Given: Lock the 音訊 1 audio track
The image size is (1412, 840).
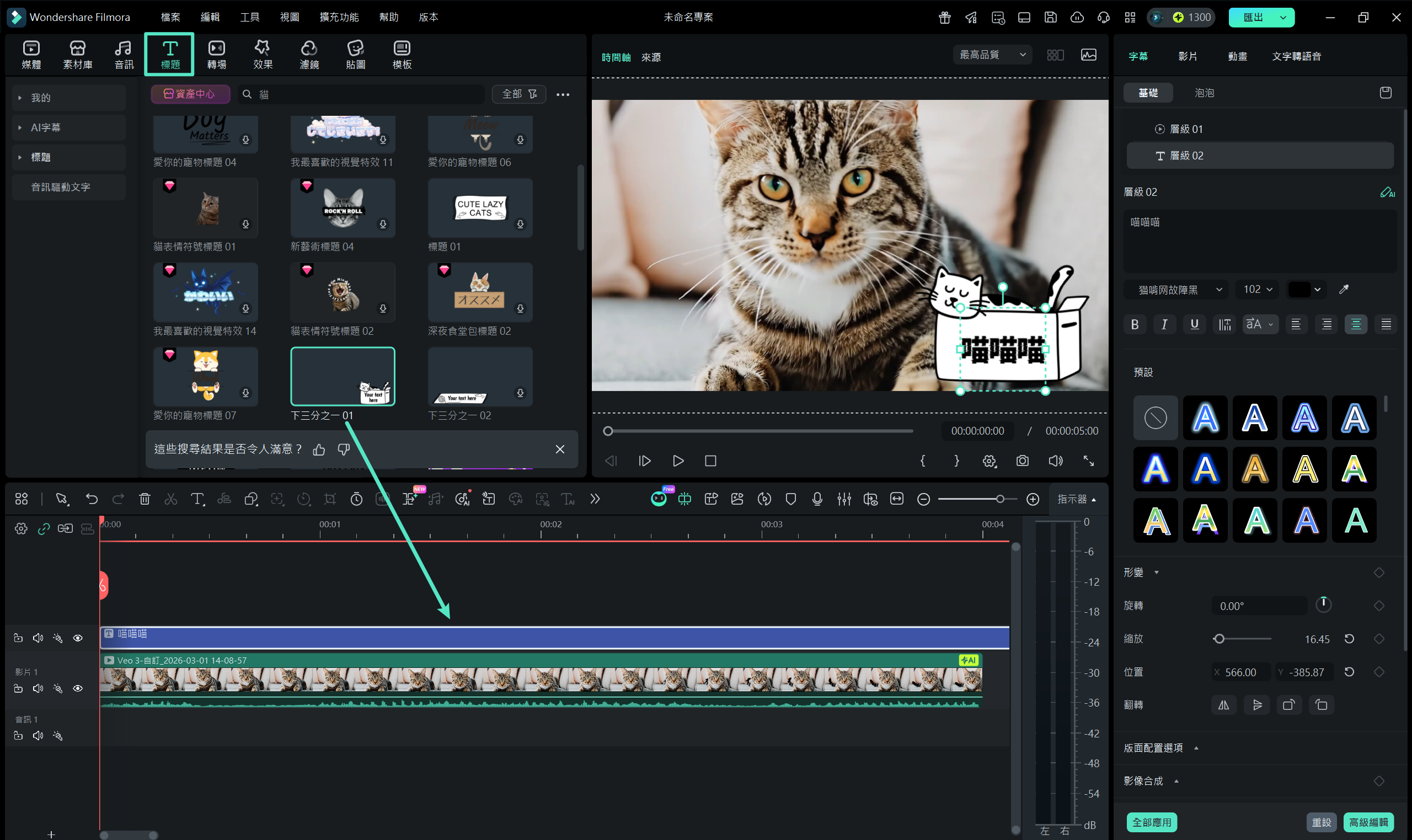Looking at the screenshot, I should point(18,736).
